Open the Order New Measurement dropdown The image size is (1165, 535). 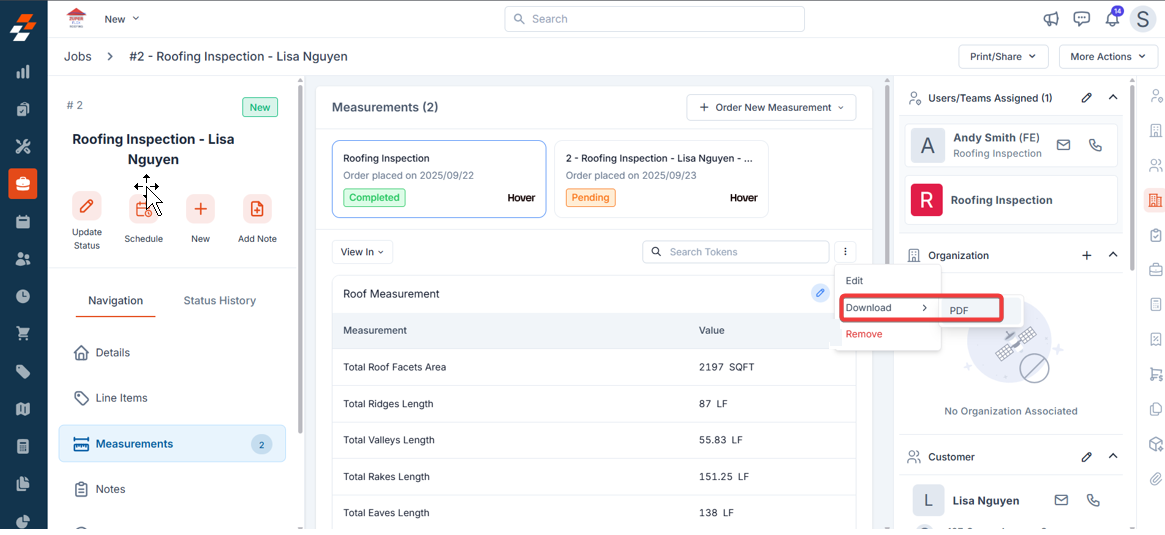[x=771, y=107]
